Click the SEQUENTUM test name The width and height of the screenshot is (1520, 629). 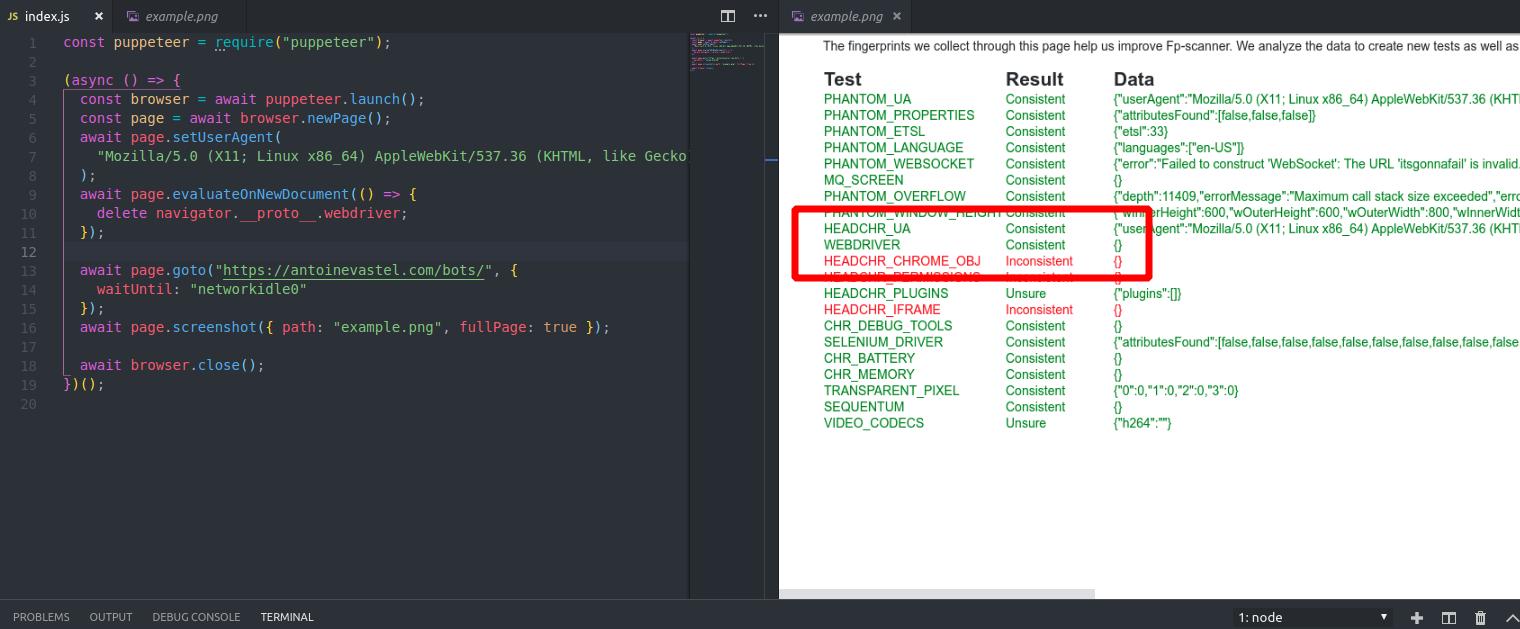click(x=864, y=407)
